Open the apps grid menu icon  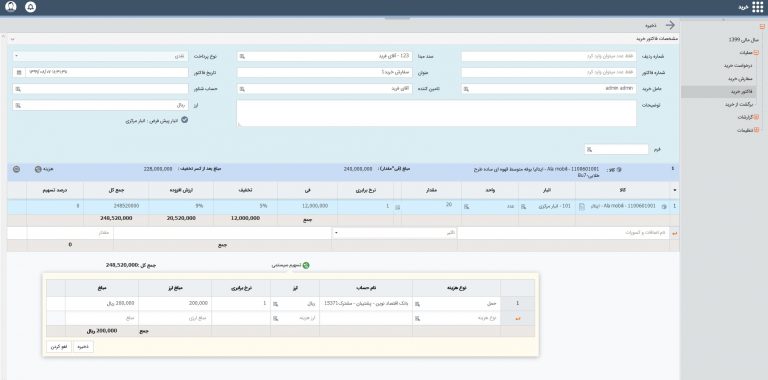757,7
